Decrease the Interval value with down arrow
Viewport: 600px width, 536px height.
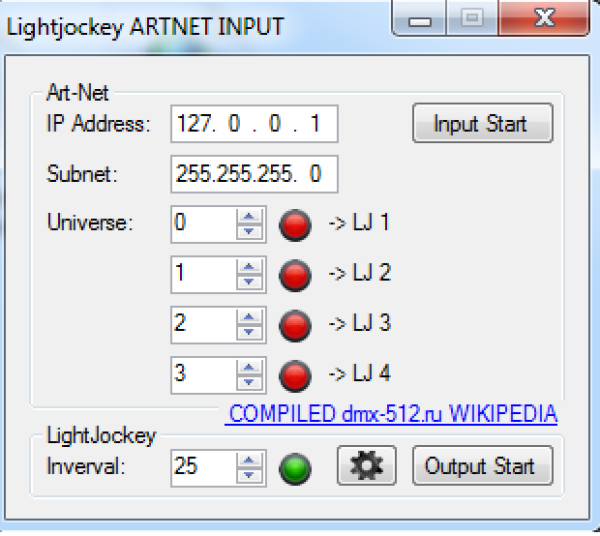point(248,474)
